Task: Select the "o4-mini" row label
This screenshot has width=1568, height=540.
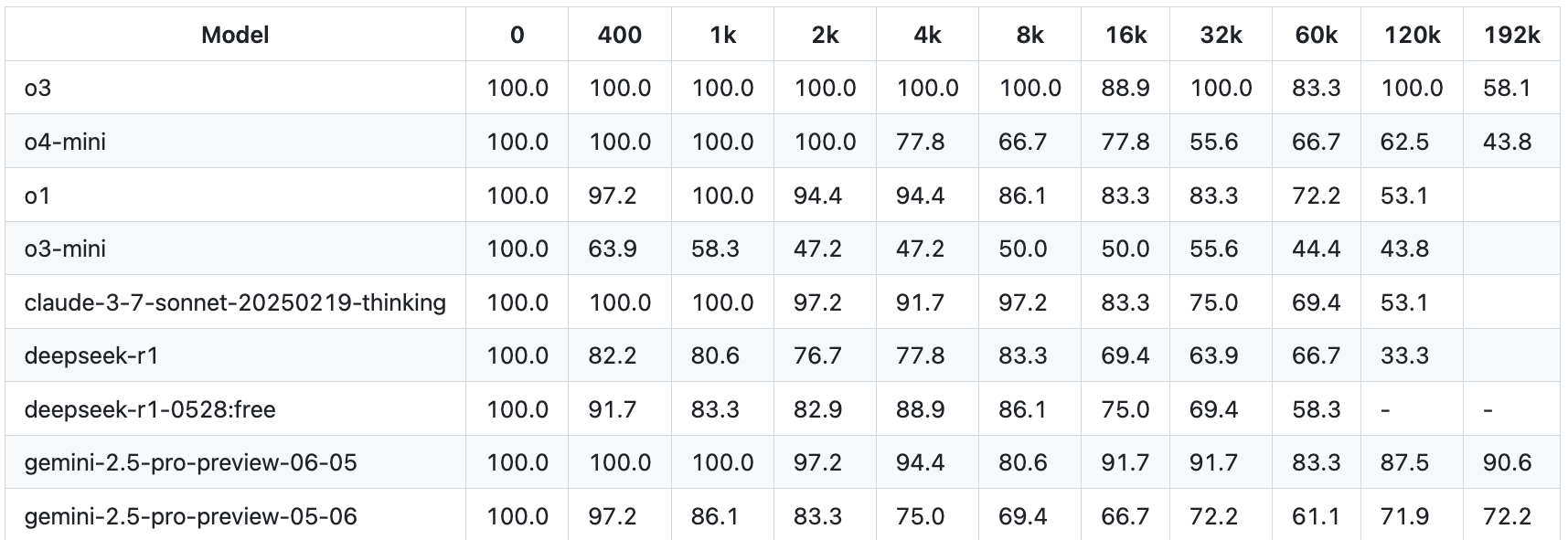Action: (x=65, y=142)
